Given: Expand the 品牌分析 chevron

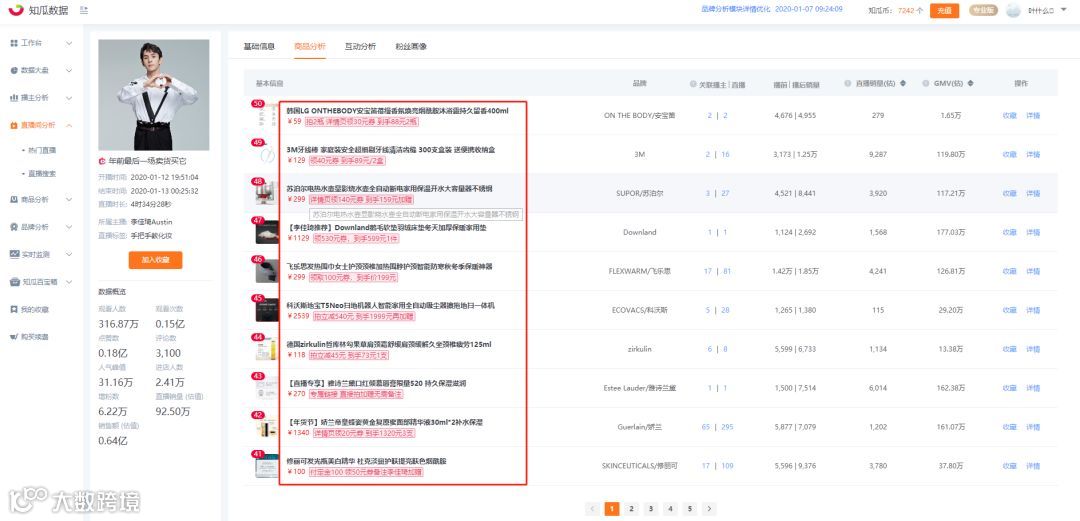Looking at the screenshot, I should click(x=69, y=227).
